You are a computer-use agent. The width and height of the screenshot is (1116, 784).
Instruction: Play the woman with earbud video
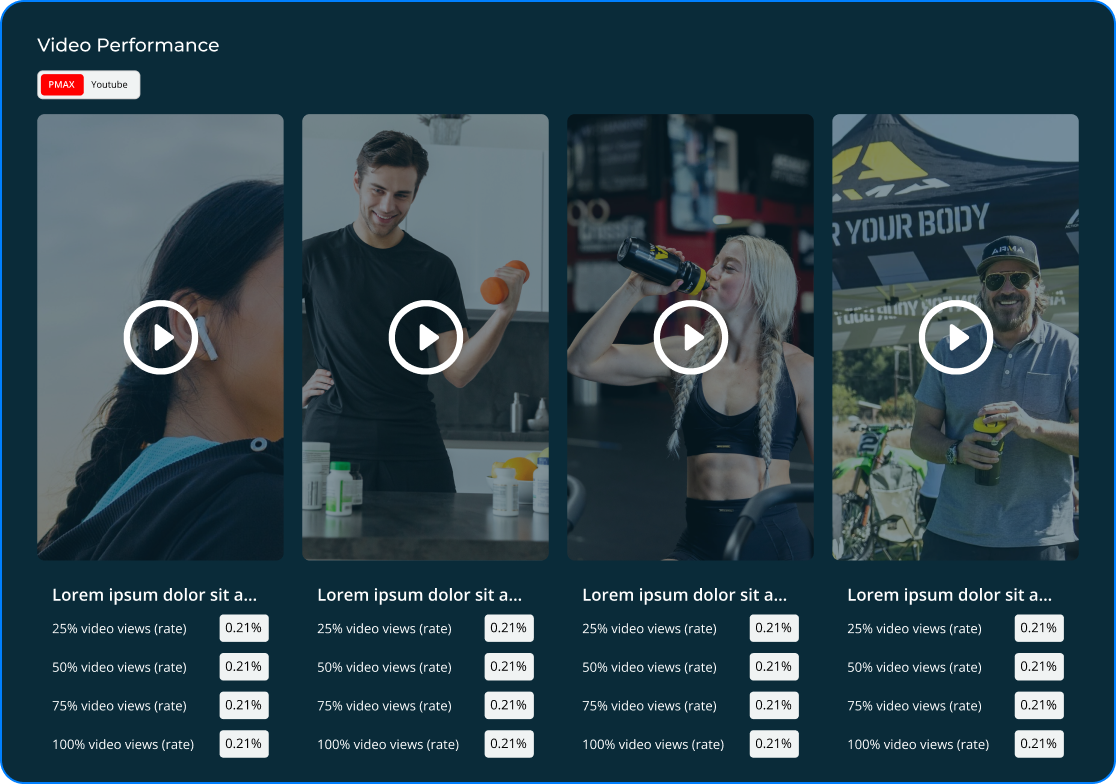coord(160,337)
